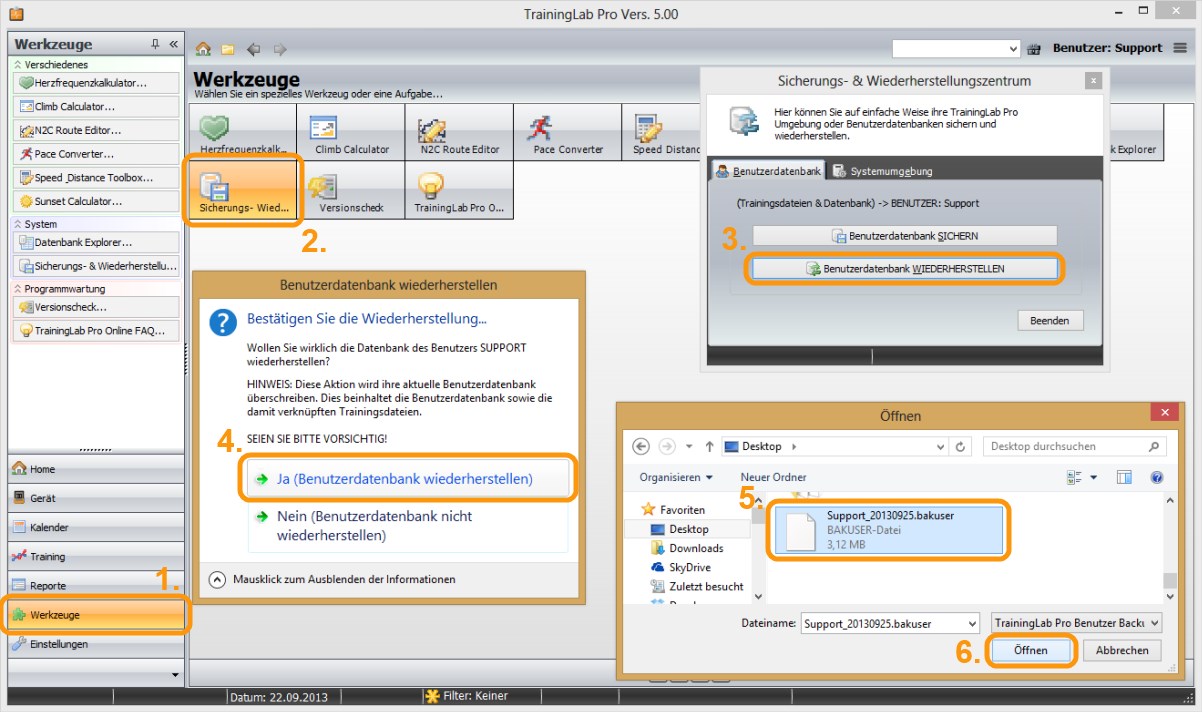Open Einstellungen in the left navigation
Screen dimensions: 1202x712
tap(96, 644)
